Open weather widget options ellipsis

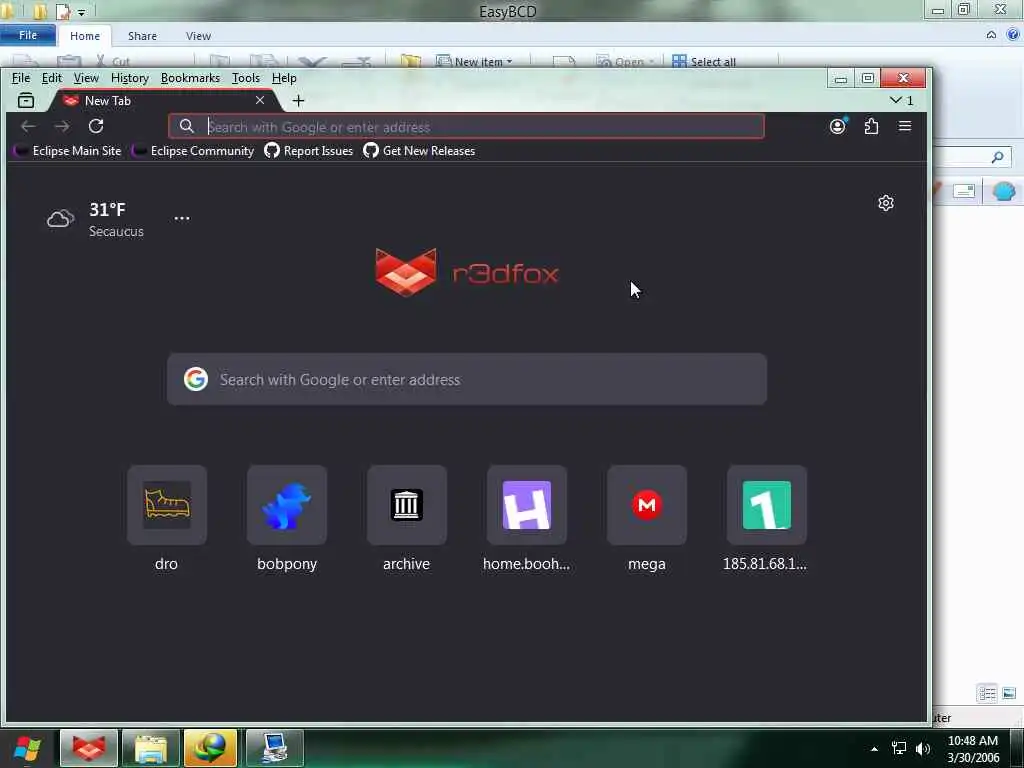tap(182, 217)
